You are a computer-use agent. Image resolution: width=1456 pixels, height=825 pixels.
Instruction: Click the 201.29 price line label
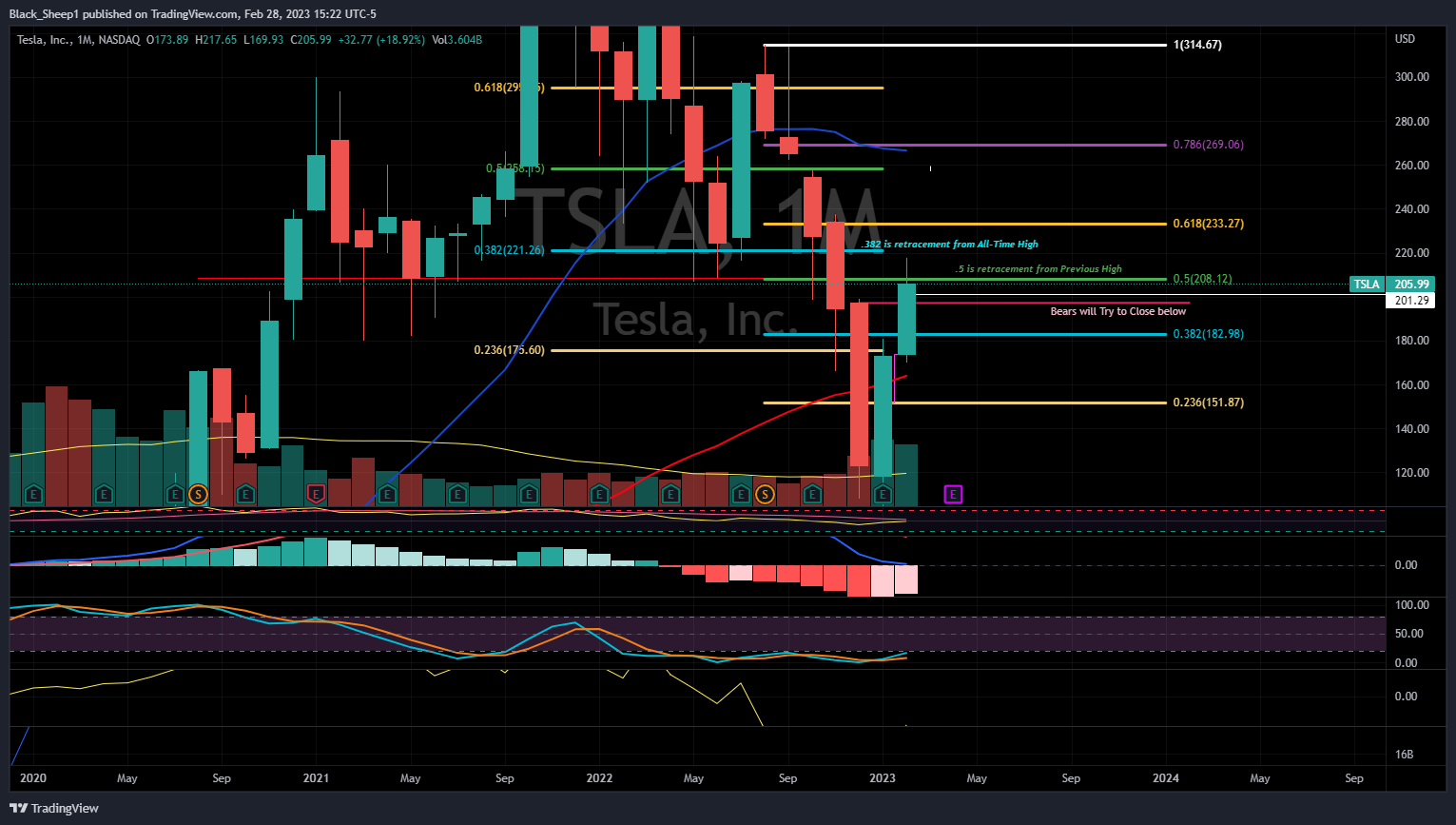tap(1411, 301)
